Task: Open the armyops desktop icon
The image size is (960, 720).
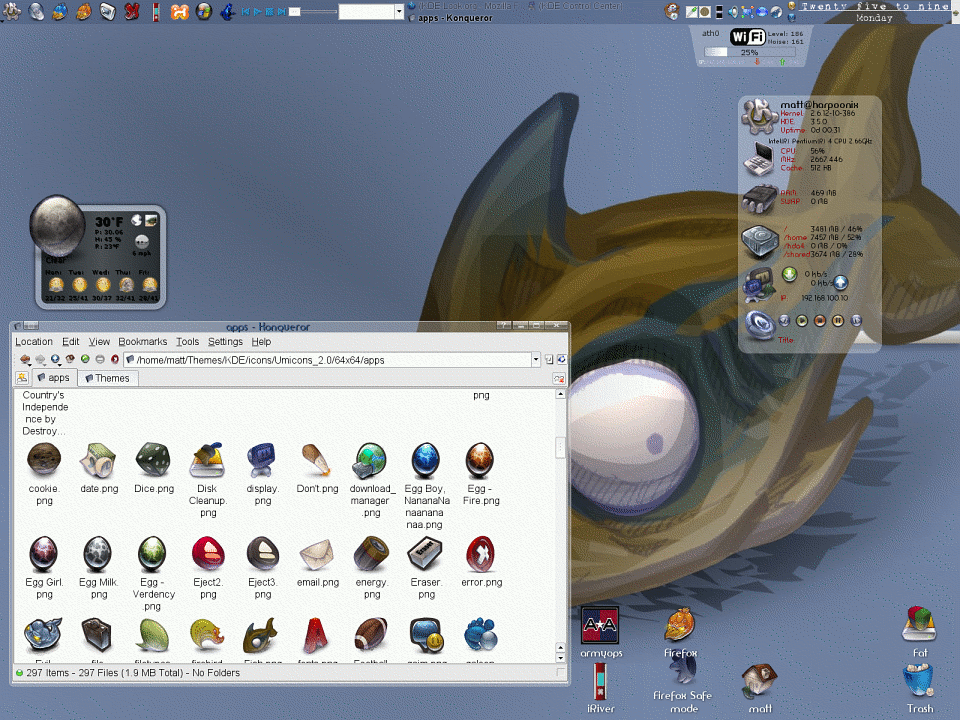Action: tap(601, 632)
